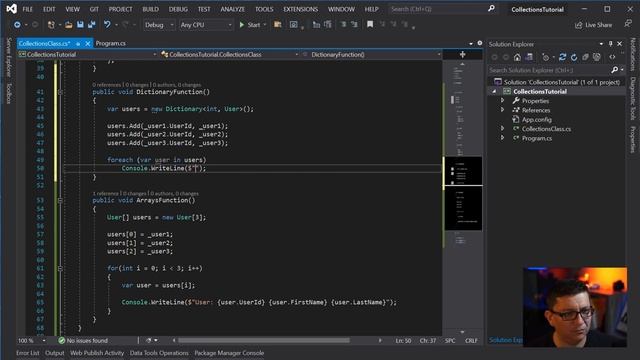Click the Uncomment Selected Lines icon
640x360 pixels.
[354, 25]
